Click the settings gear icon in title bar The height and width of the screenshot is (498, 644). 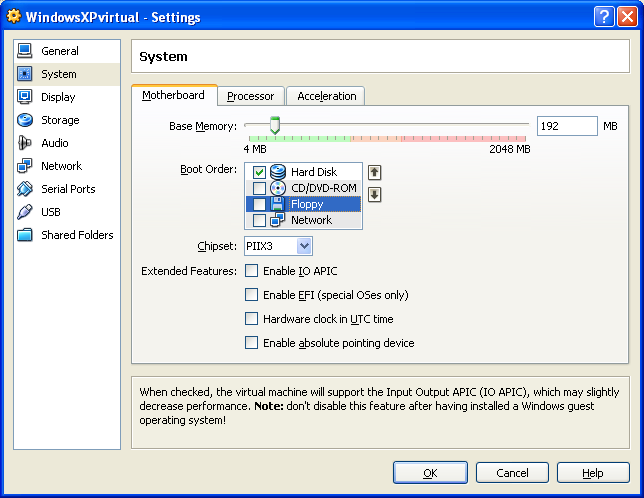(14, 16)
